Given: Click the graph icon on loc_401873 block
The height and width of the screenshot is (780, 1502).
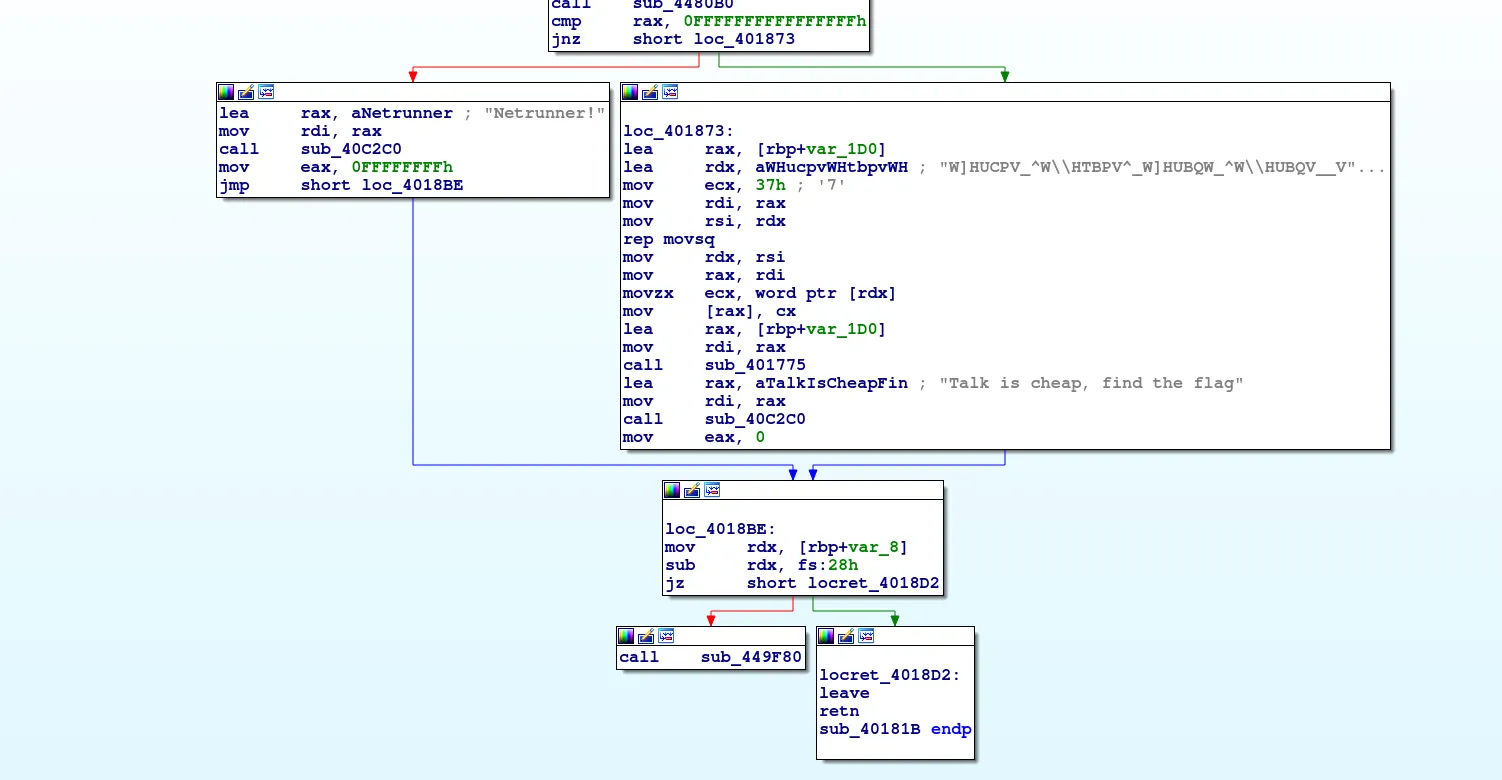Looking at the screenshot, I should [670, 92].
